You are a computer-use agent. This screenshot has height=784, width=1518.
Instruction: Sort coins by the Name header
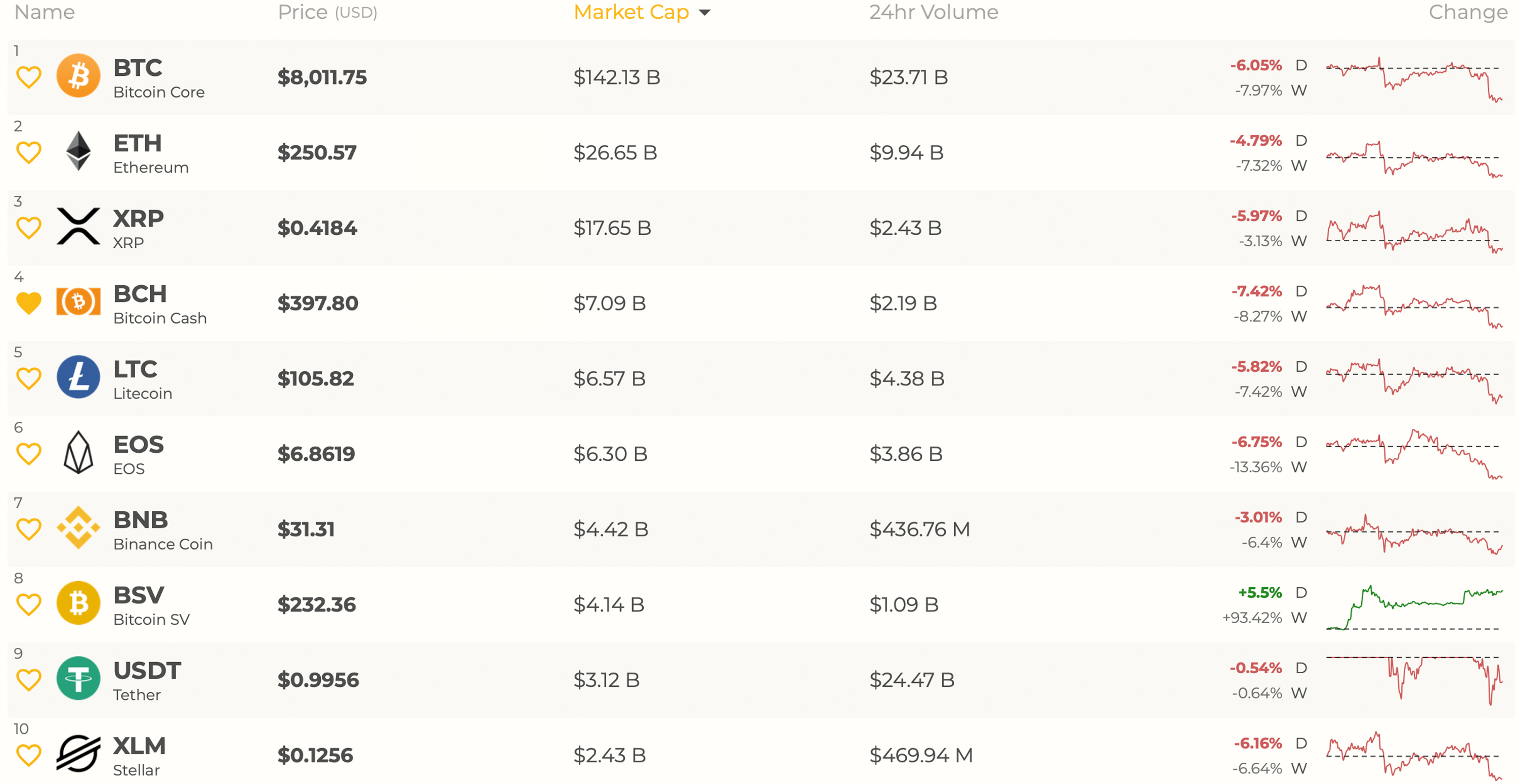45,12
